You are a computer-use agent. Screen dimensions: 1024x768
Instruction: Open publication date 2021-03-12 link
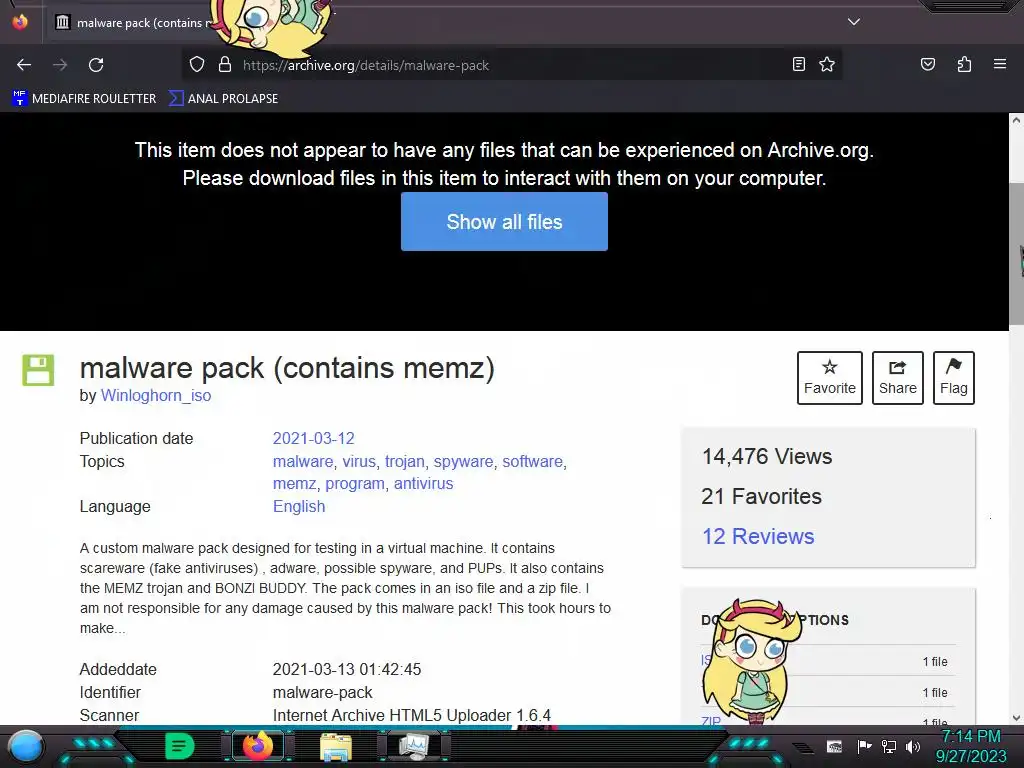(313, 438)
